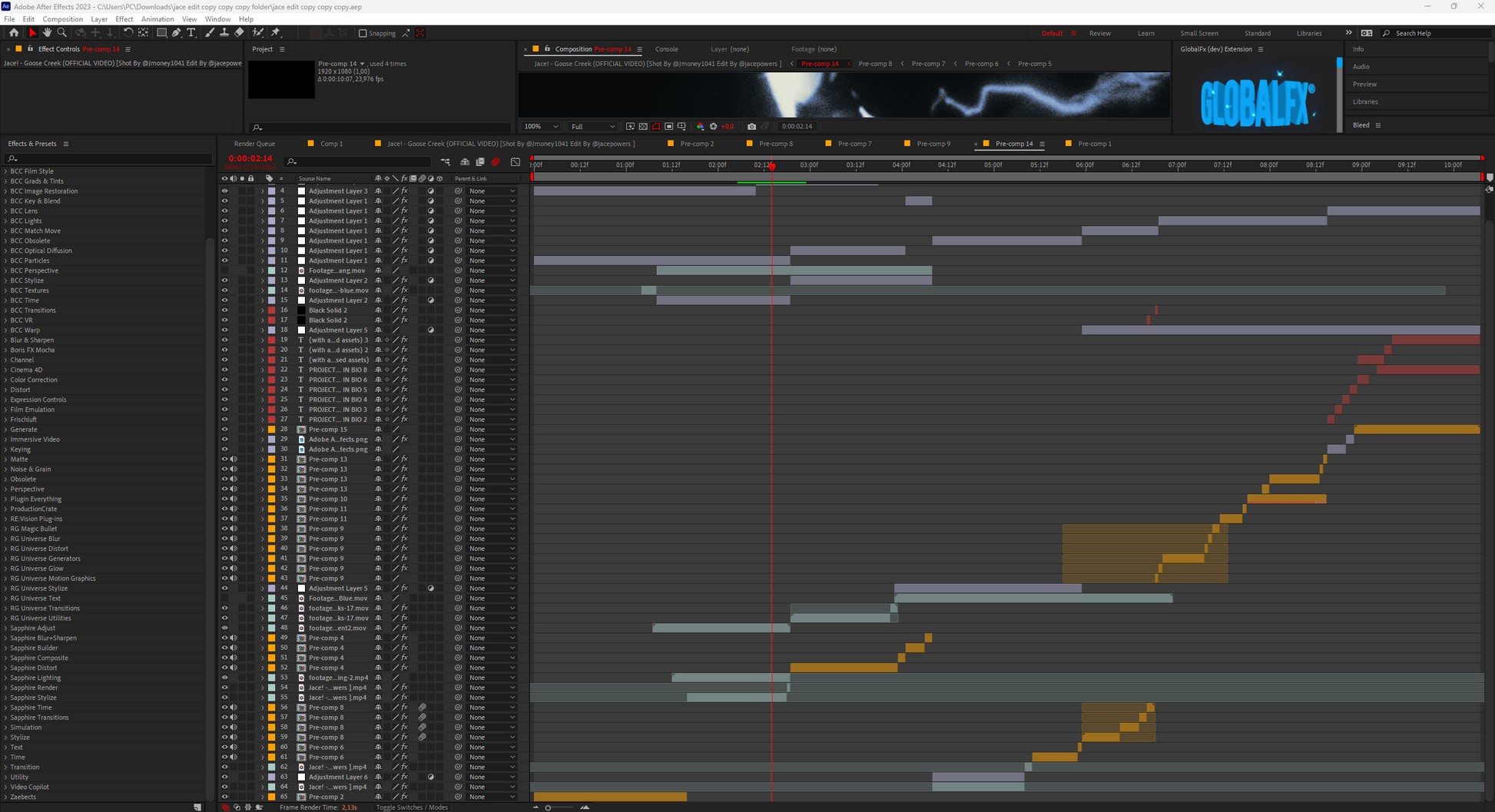Toggle the timeline Frame Blending enable icon
Screen dimensions: 1495x812
click(x=480, y=162)
